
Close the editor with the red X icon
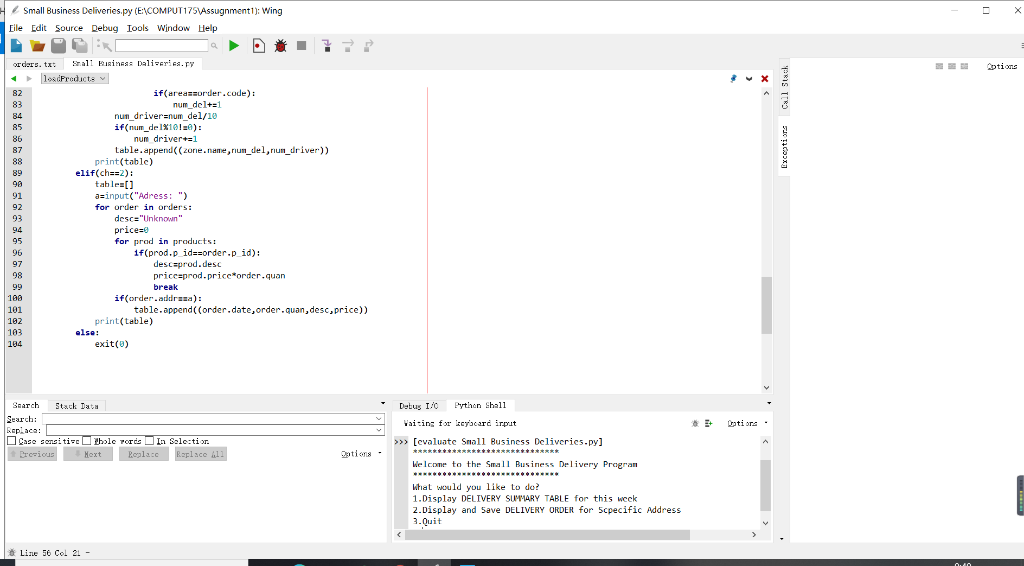[x=765, y=78]
